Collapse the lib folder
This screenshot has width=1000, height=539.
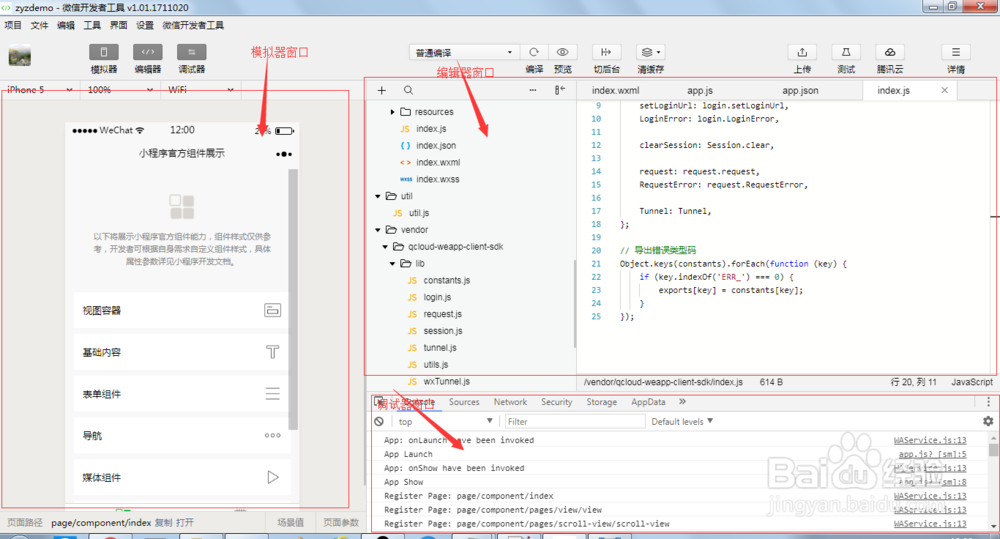click(x=392, y=263)
